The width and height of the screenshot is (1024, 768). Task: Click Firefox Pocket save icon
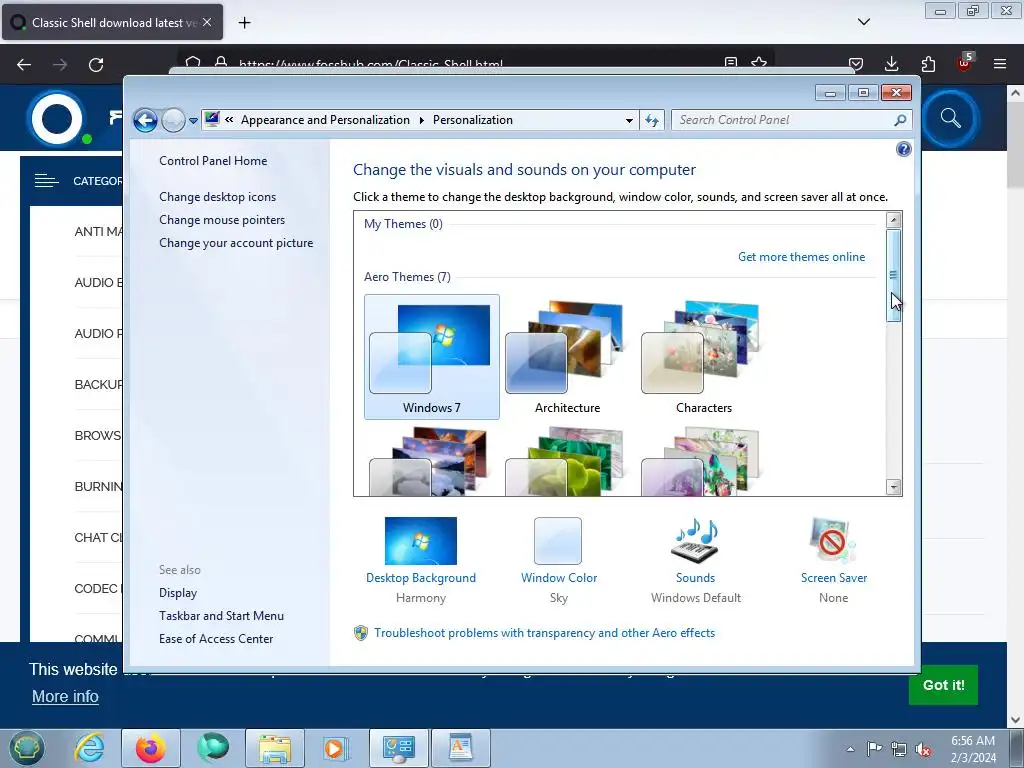pos(856,64)
